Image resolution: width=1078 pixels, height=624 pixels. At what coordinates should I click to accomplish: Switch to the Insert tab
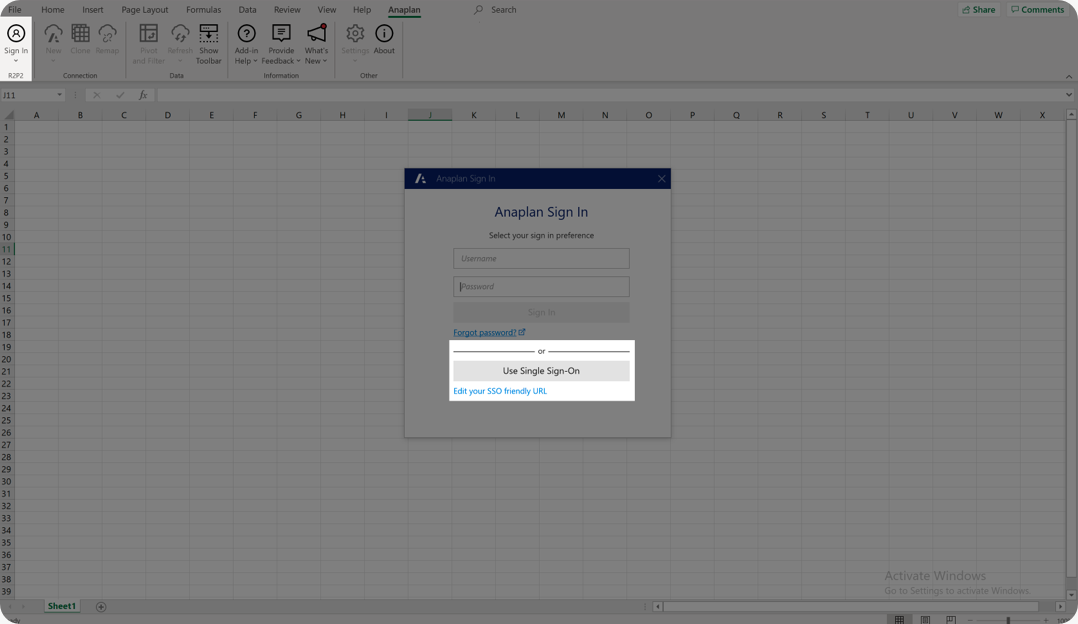[93, 10]
